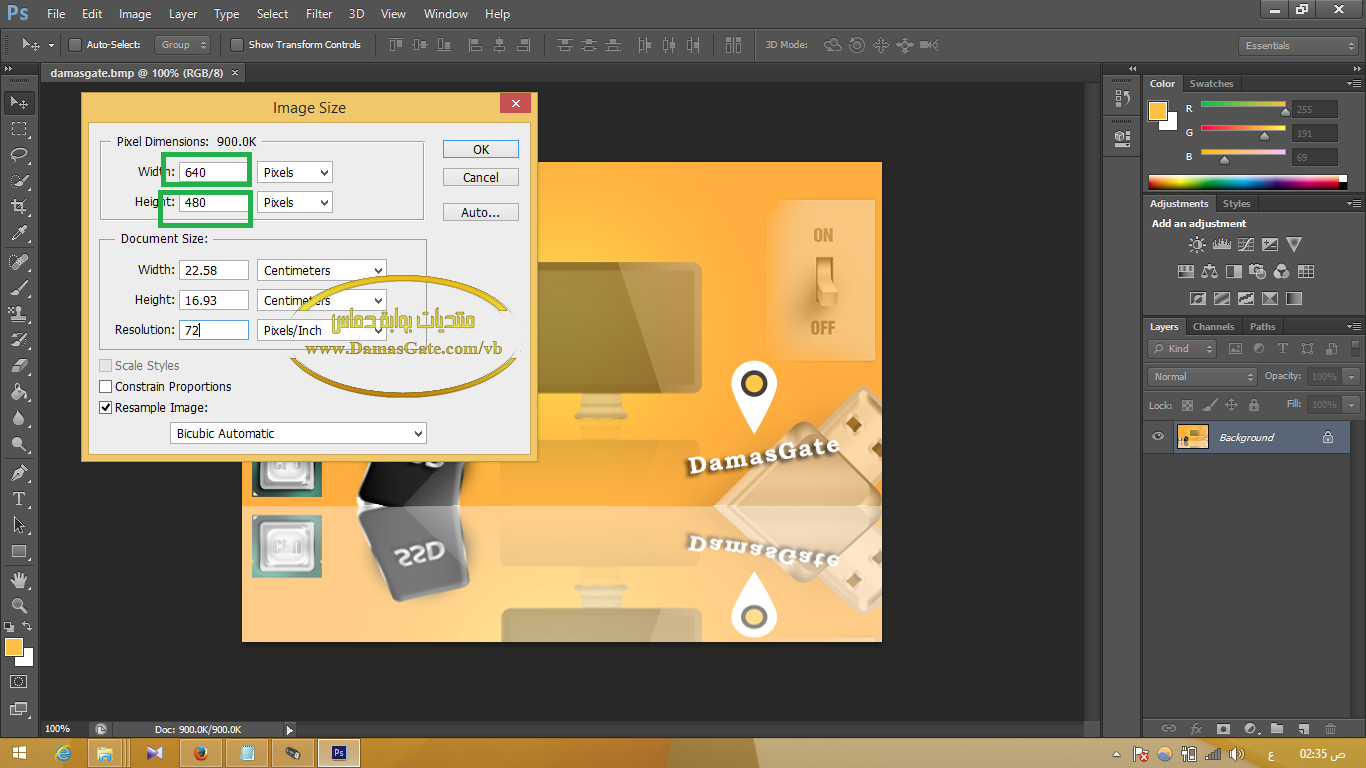1366x768 pixels.
Task: Click OK in Image Size dialog
Action: (x=481, y=149)
